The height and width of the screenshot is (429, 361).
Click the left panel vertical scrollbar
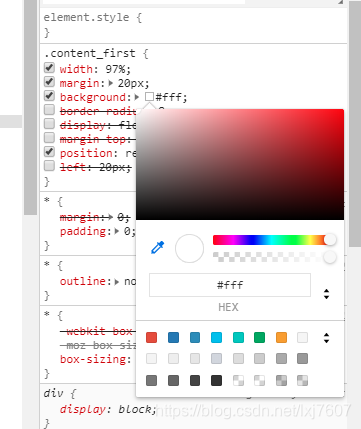point(30,107)
